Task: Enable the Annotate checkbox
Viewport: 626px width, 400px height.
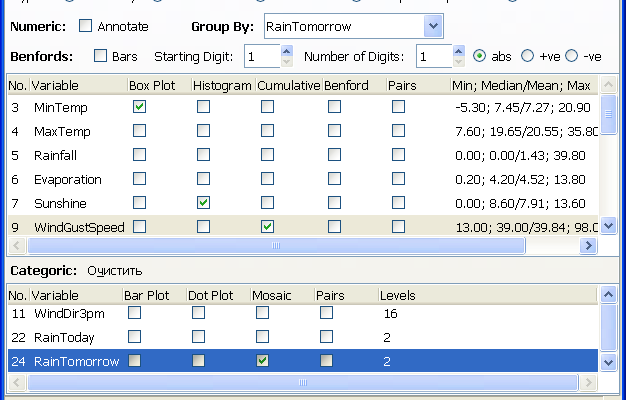Action: (86, 25)
